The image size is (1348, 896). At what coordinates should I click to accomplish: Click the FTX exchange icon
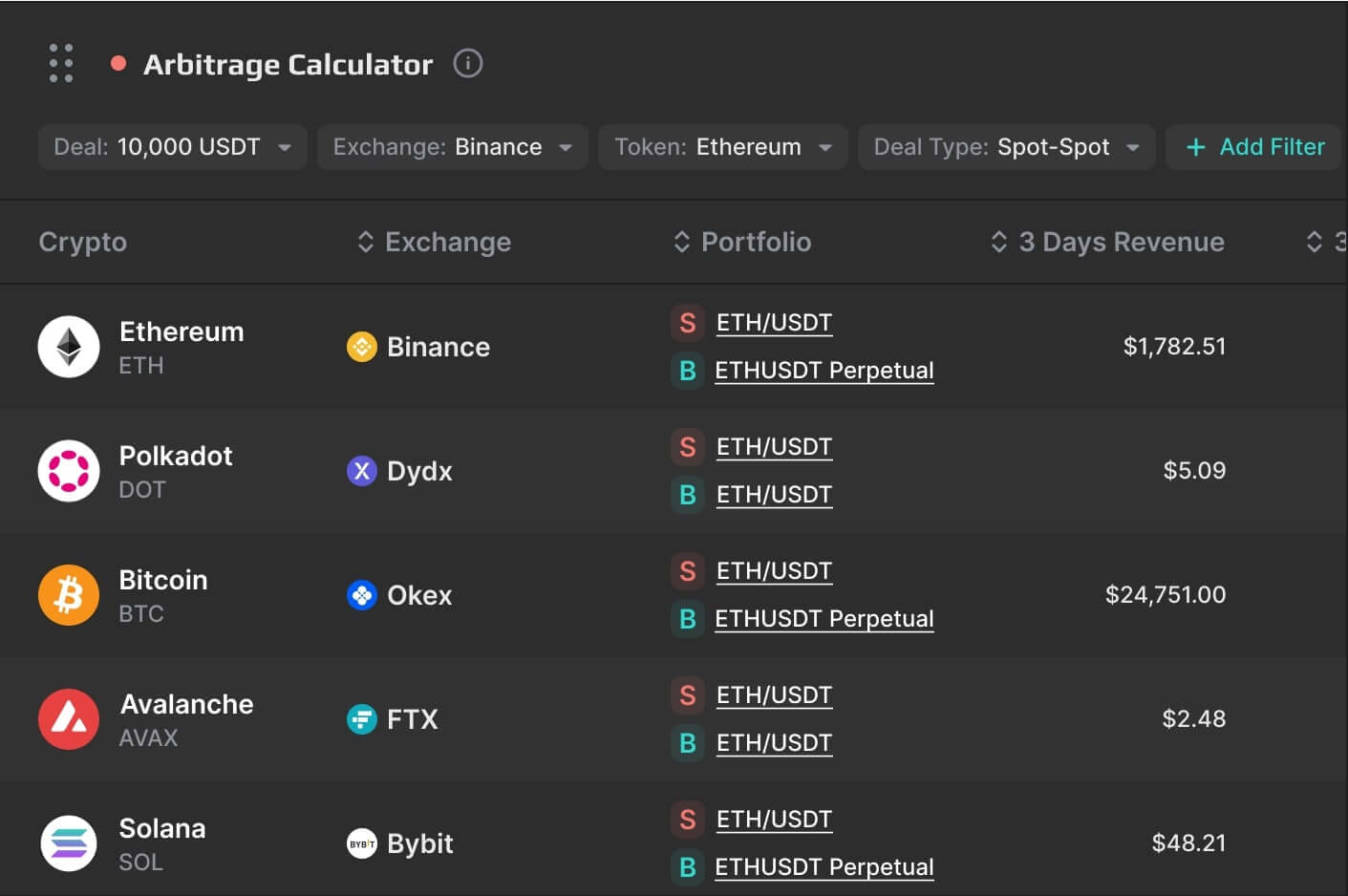coord(361,718)
